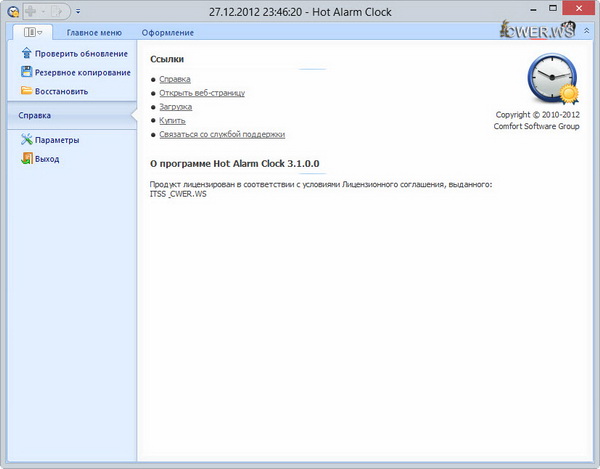Click the Купить purchase link
The height and width of the screenshot is (469, 600).
coord(172,120)
